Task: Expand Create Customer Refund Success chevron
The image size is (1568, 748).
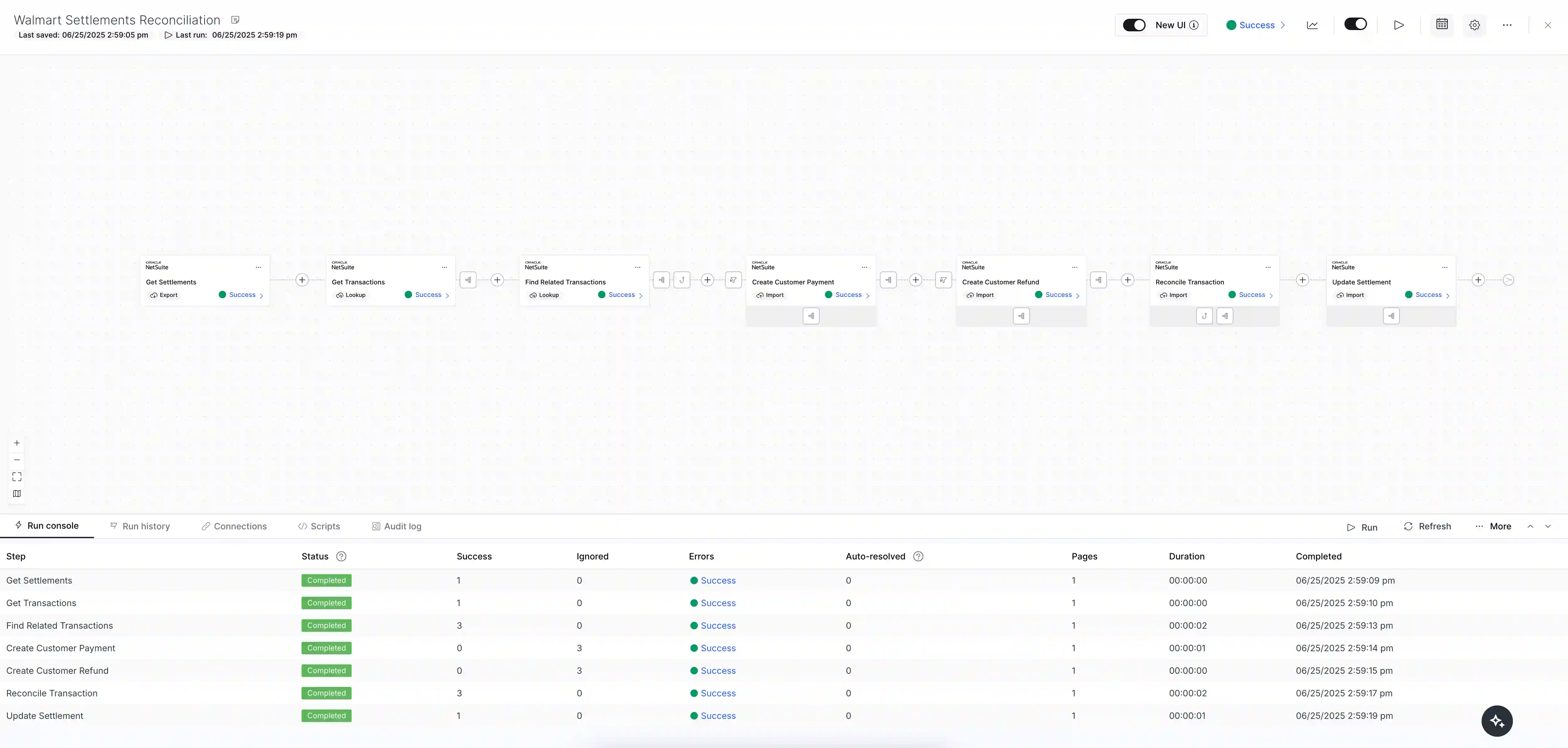Action: coord(1078,295)
